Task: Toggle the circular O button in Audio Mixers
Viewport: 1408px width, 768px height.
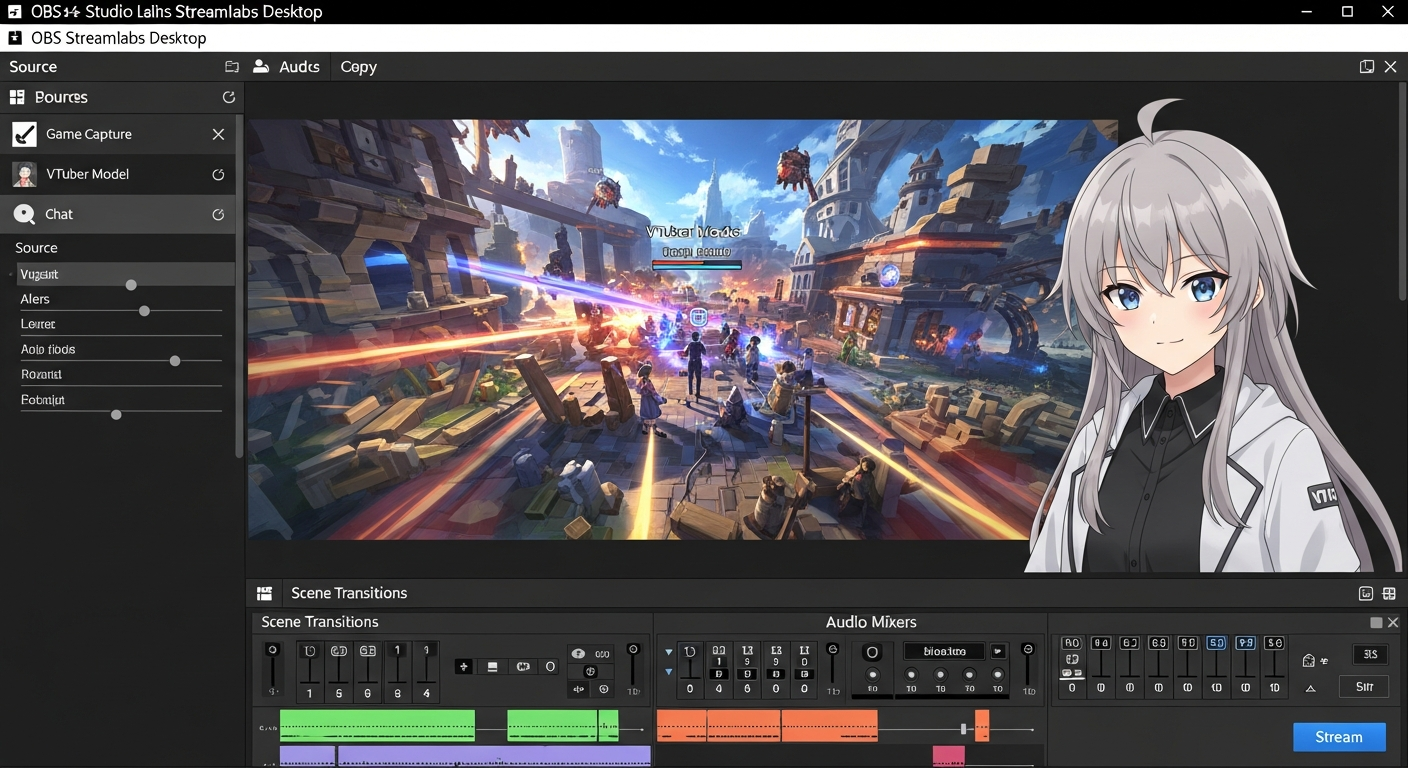Action: [x=872, y=652]
